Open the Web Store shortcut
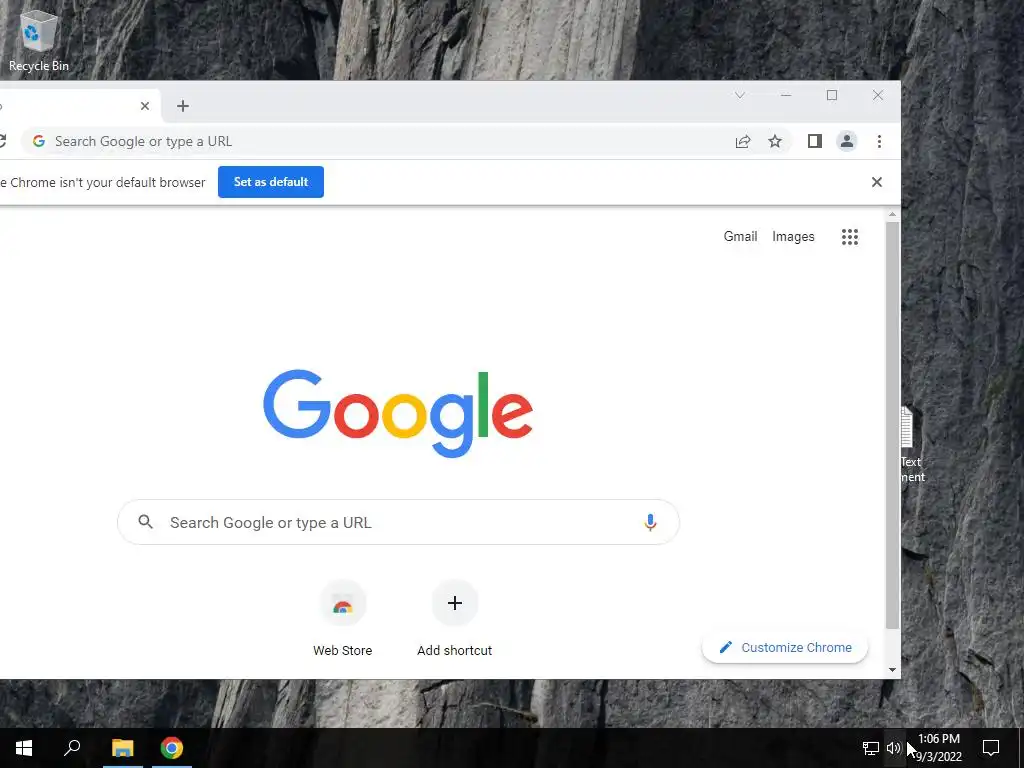 click(342, 618)
